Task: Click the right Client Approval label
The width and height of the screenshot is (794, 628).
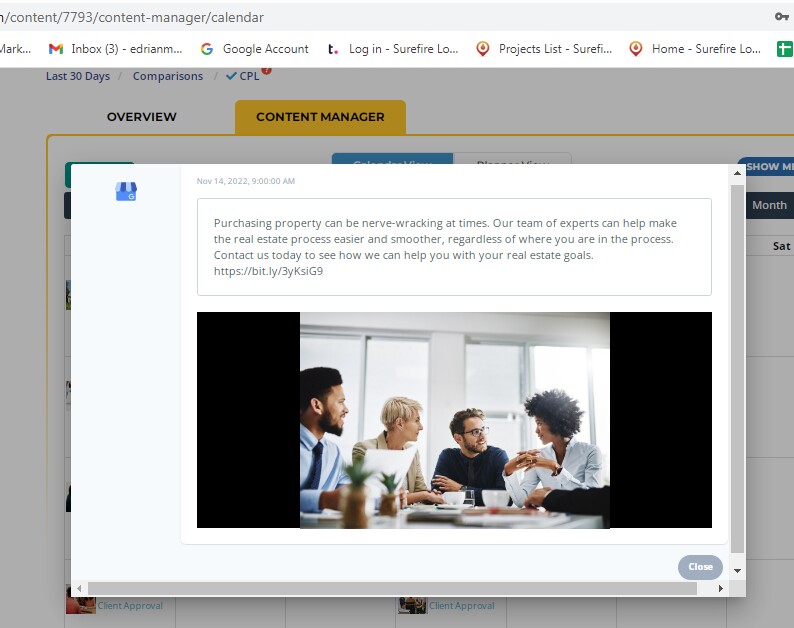Action: (x=462, y=606)
